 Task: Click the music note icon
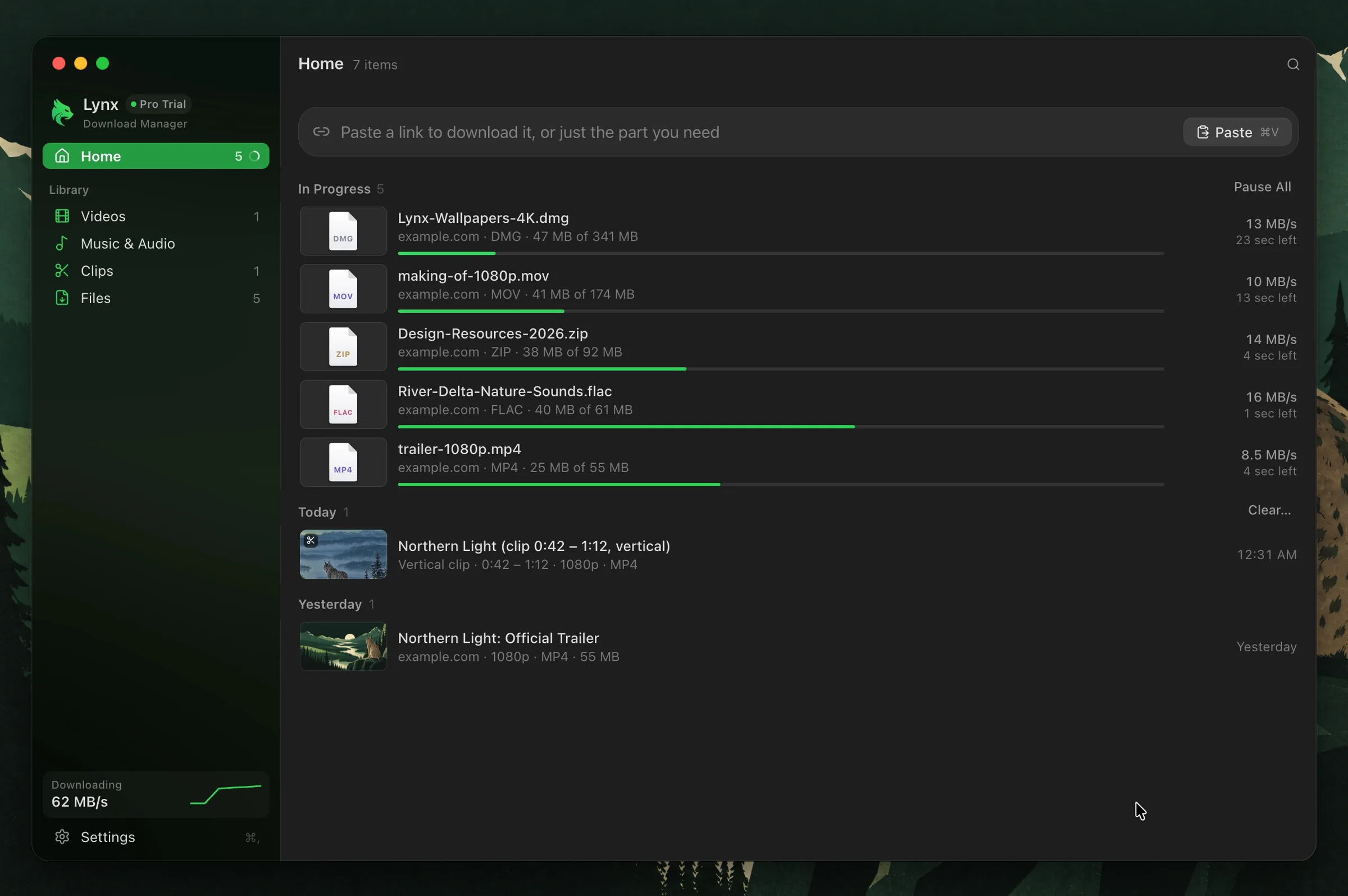click(x=61, y=244)
